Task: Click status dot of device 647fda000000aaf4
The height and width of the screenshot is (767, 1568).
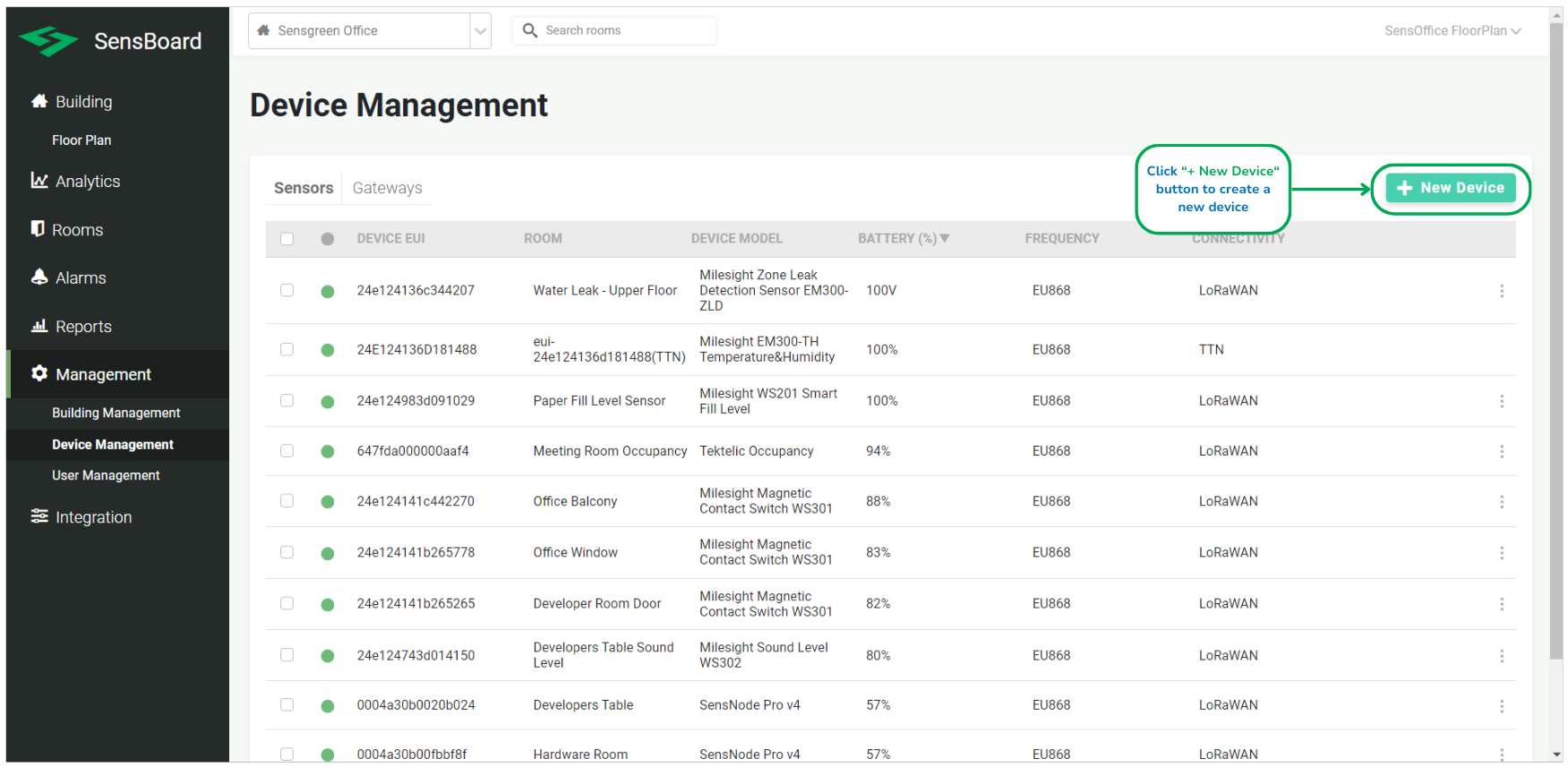Action: [x=328, y=452]
